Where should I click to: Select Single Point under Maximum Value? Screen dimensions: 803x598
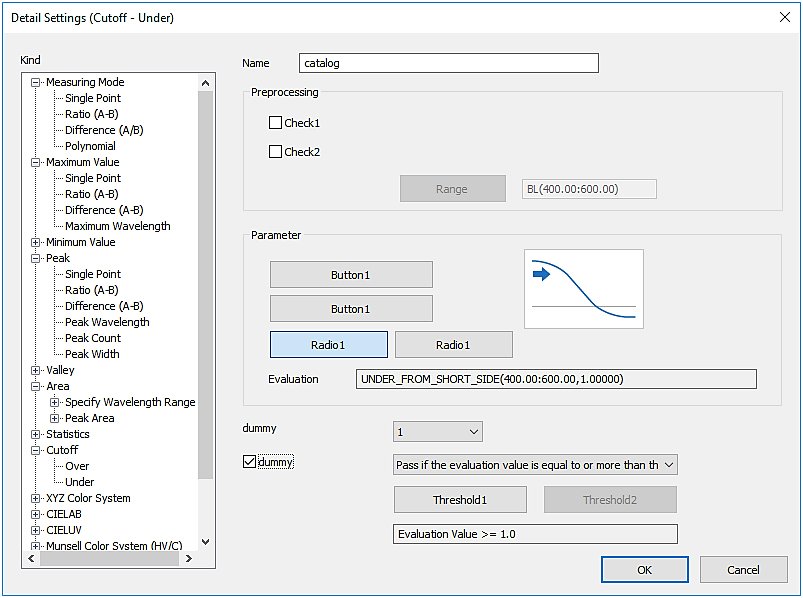click(x=93, y=178)
